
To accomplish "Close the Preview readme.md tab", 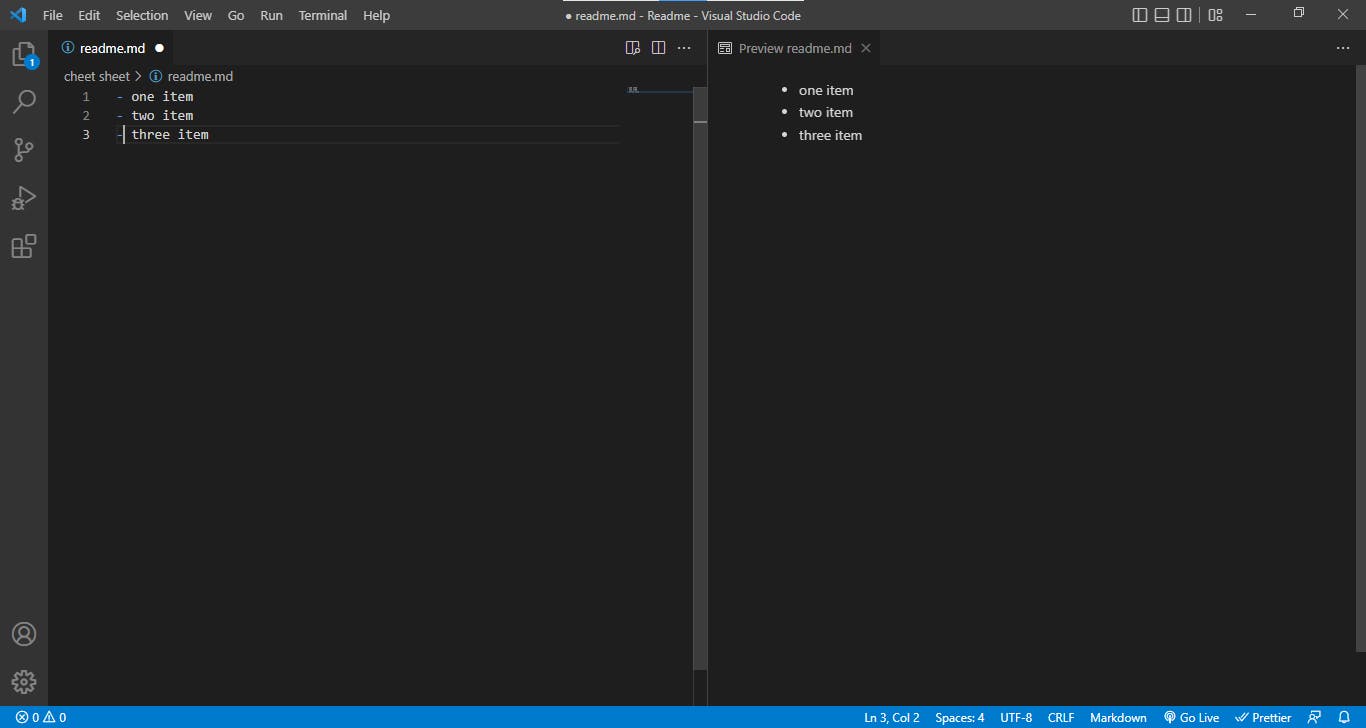I will click(866, 48).
